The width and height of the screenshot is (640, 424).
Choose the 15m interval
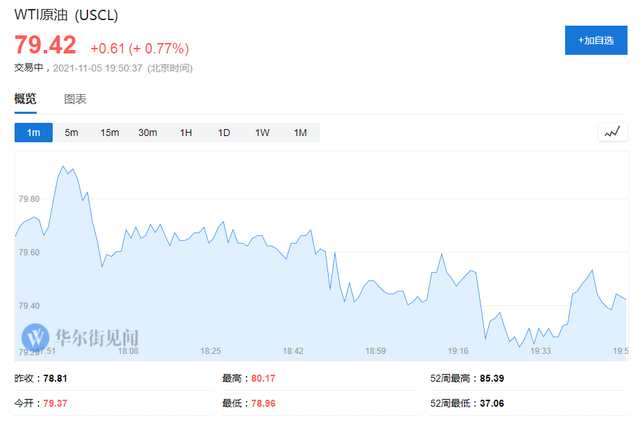109,133
